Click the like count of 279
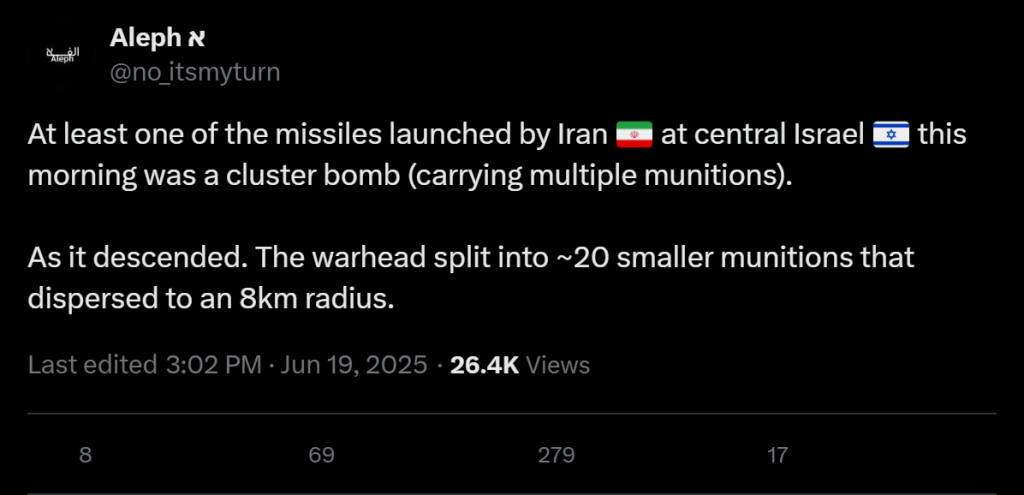1024x495 pixels. point(556,456)
